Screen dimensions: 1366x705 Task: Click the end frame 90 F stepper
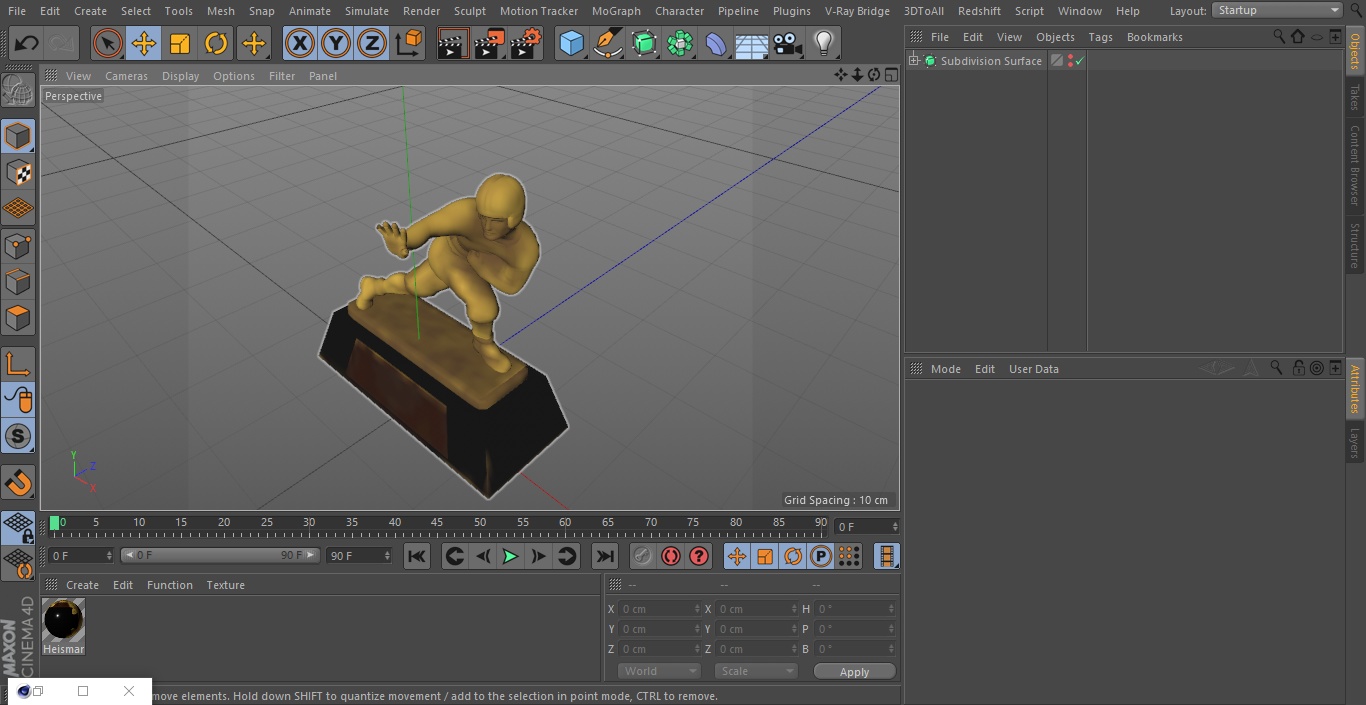[386, 555]
